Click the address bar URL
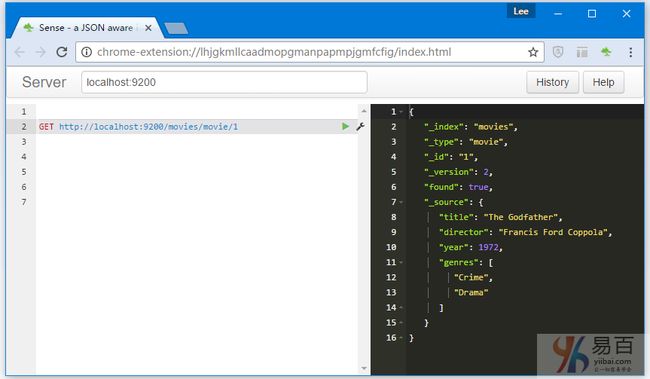This screenshot has height=379, width=650. pyautogui.click(x=274, y=52)
